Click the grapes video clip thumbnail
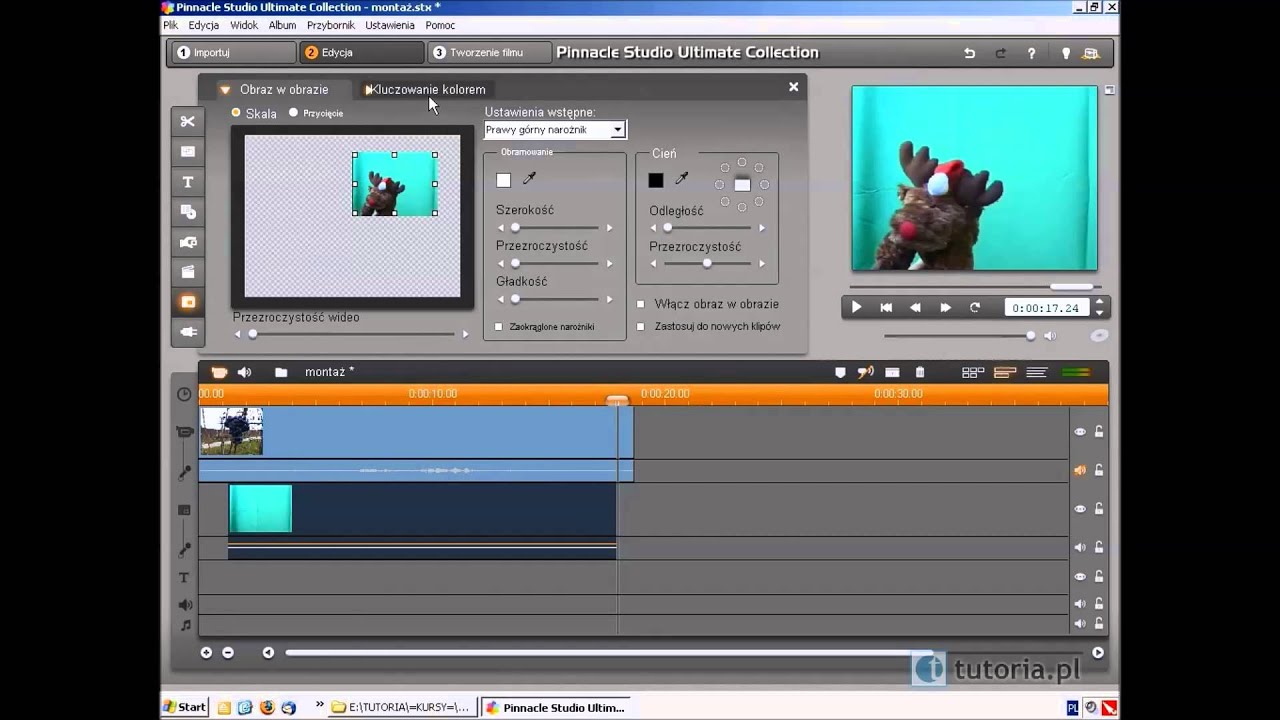Viewport: 1280px width, 720px height. pyautogui.click(x=232, y=431)
